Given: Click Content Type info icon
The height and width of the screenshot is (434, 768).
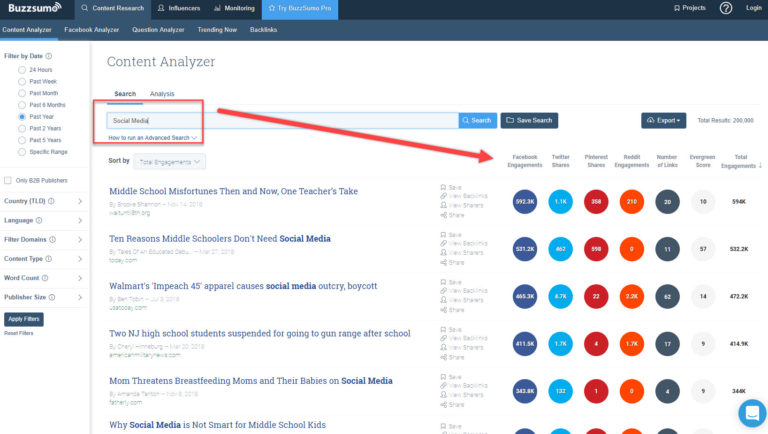Looking at the screenshot, I should (x=48, y=259).
